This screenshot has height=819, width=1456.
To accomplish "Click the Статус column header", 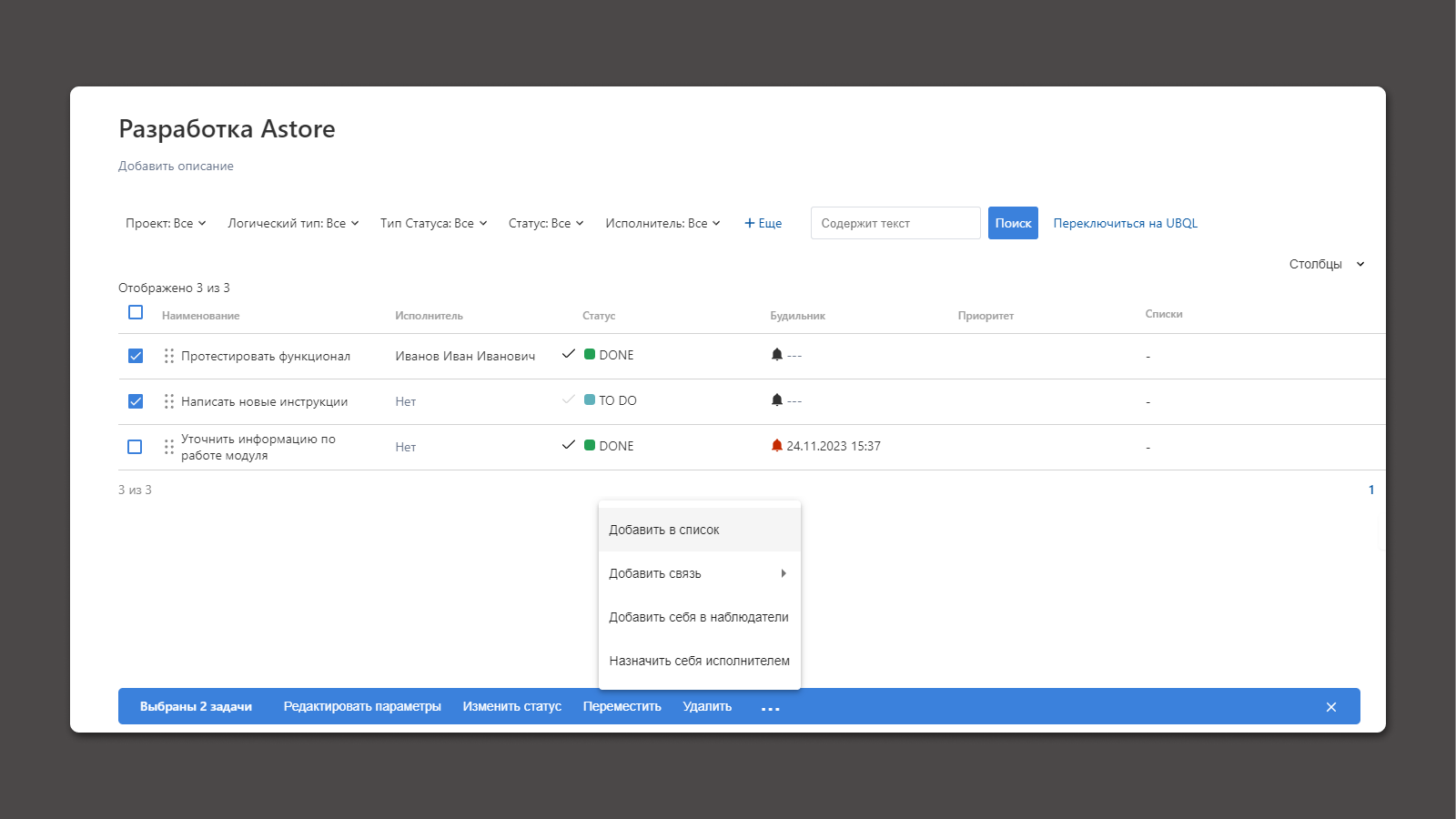I will (x=599, y=316).
